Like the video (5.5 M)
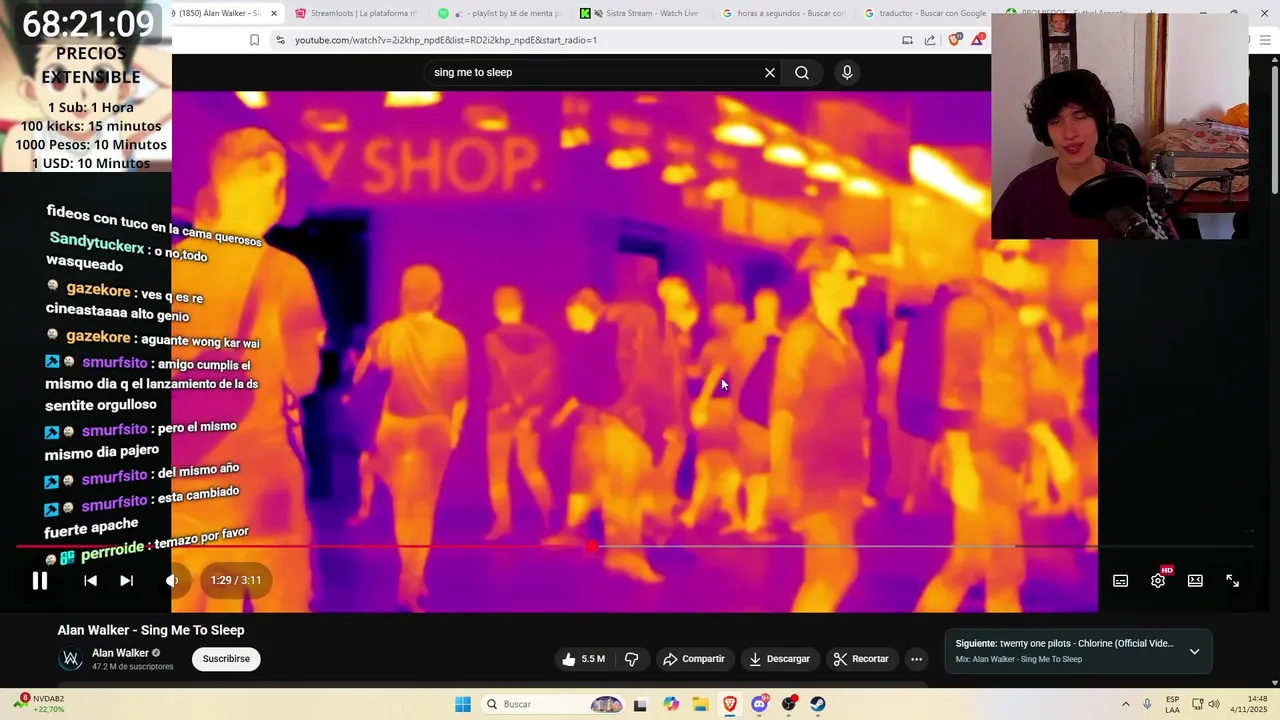 584,659
